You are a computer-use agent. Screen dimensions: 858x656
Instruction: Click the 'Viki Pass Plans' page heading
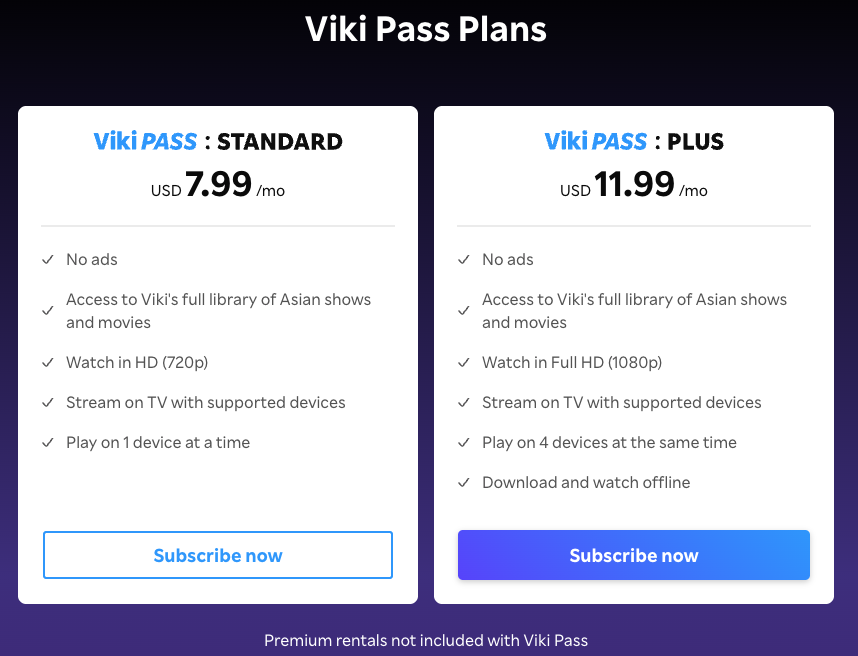426,29
